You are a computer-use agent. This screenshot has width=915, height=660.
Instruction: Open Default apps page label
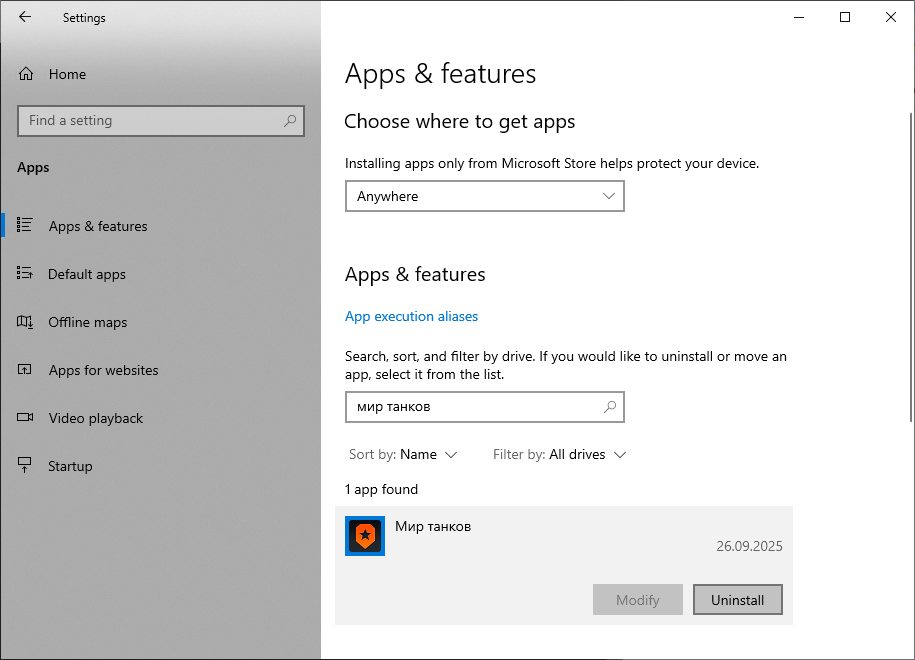point(87,274)
